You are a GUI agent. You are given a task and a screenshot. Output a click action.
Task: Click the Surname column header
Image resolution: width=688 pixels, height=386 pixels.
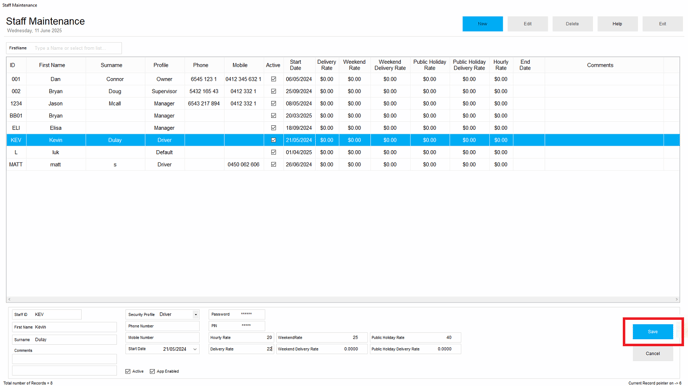tap(115, 65)
